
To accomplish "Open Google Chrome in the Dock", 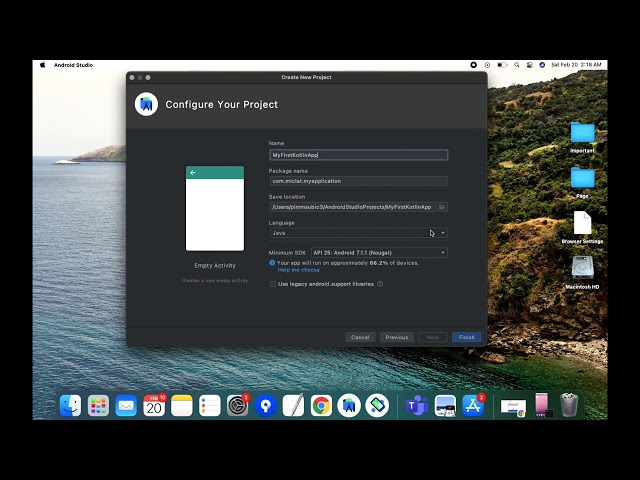I will point(321,405).
